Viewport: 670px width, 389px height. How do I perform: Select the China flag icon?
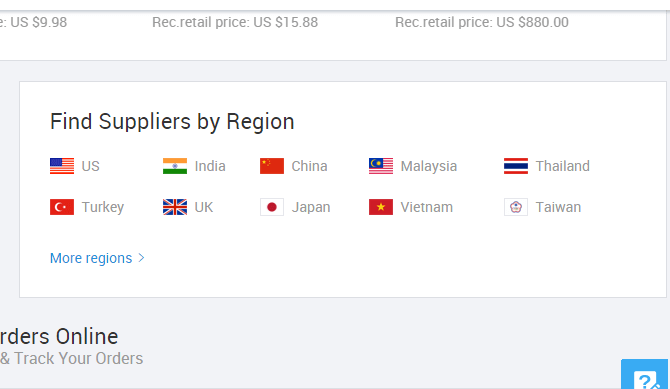pyautogui.click(x=272, y=166)
